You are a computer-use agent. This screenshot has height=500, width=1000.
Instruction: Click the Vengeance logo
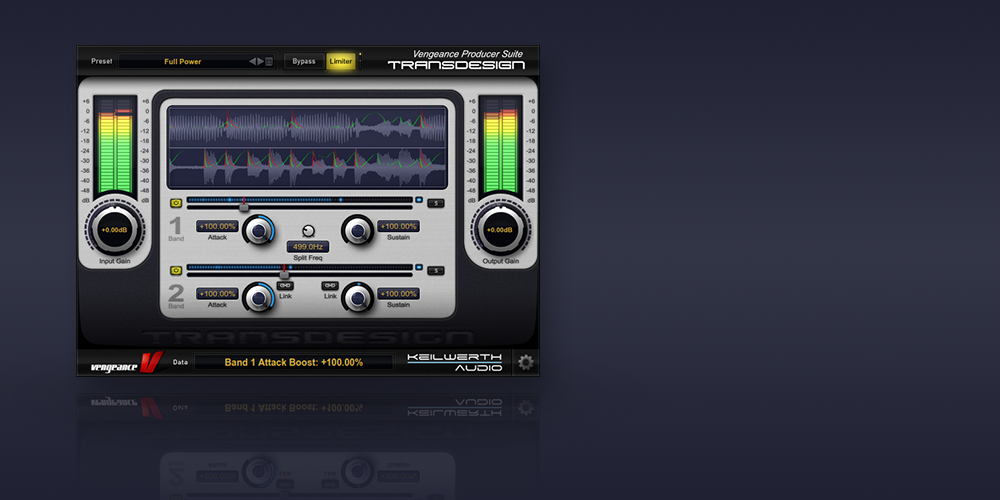(127, 364)
